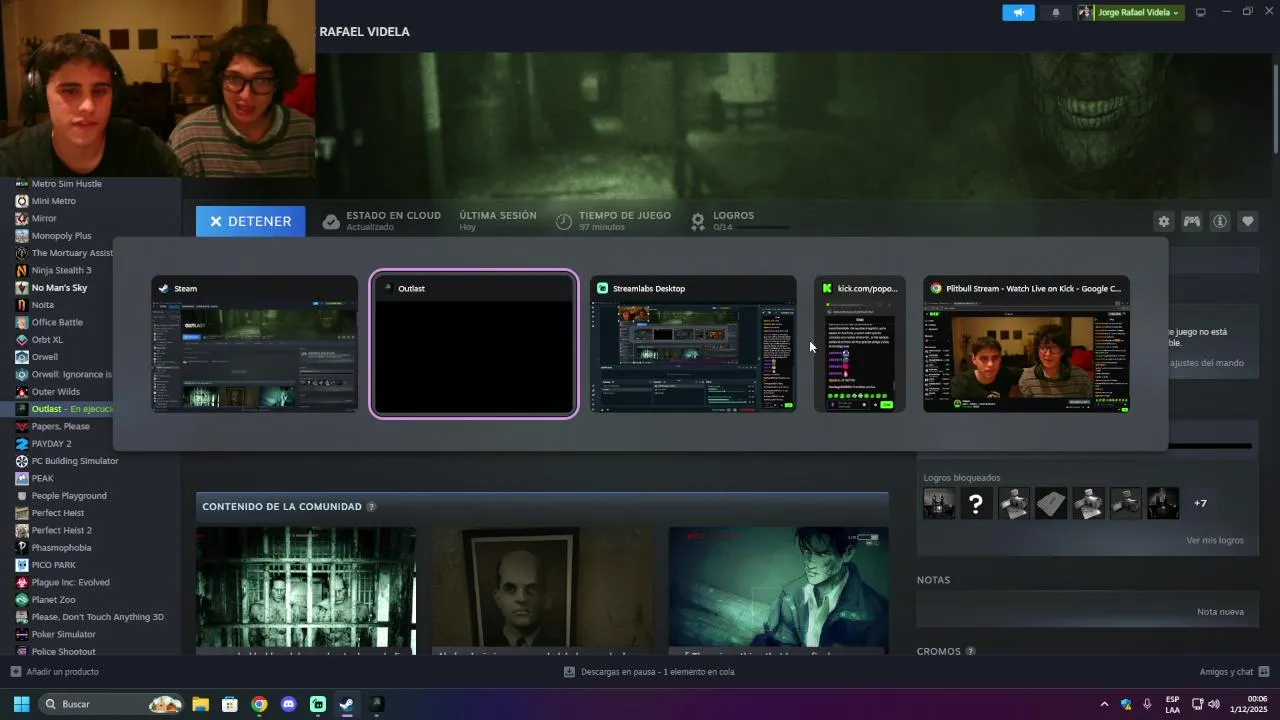Click the Mirror game icon

tap(22, 218)
